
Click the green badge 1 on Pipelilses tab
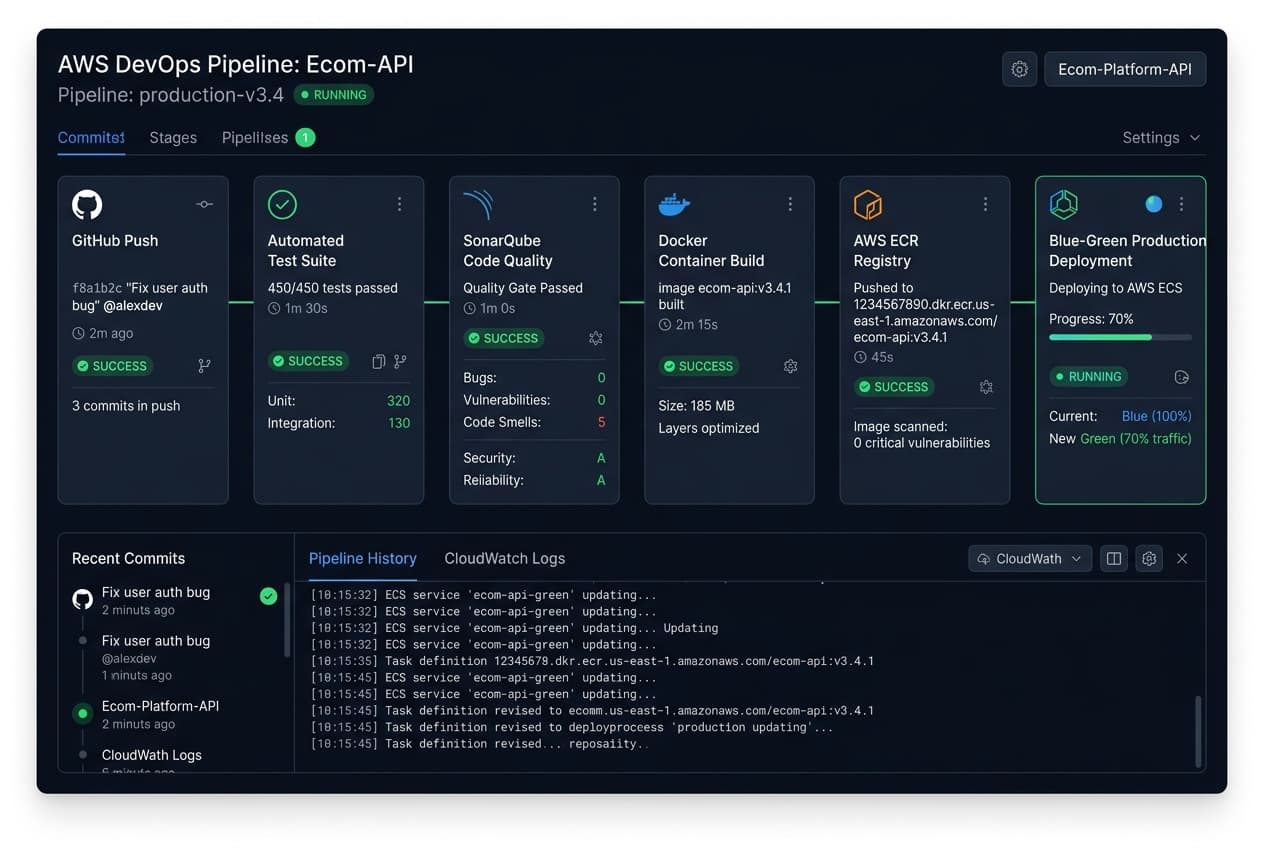coord(305,138)
